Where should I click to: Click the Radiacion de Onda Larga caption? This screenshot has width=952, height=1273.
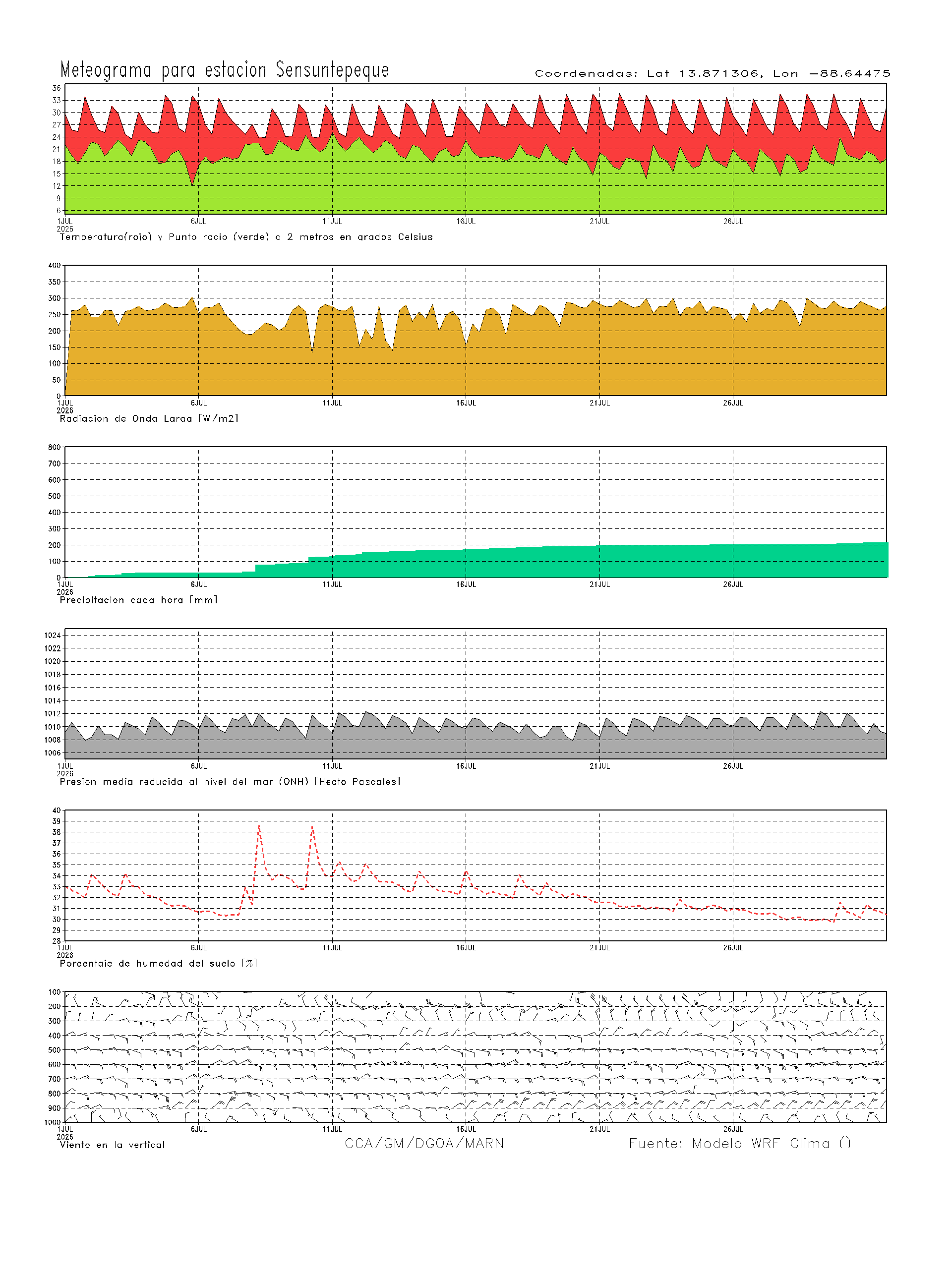click(149, 418)
